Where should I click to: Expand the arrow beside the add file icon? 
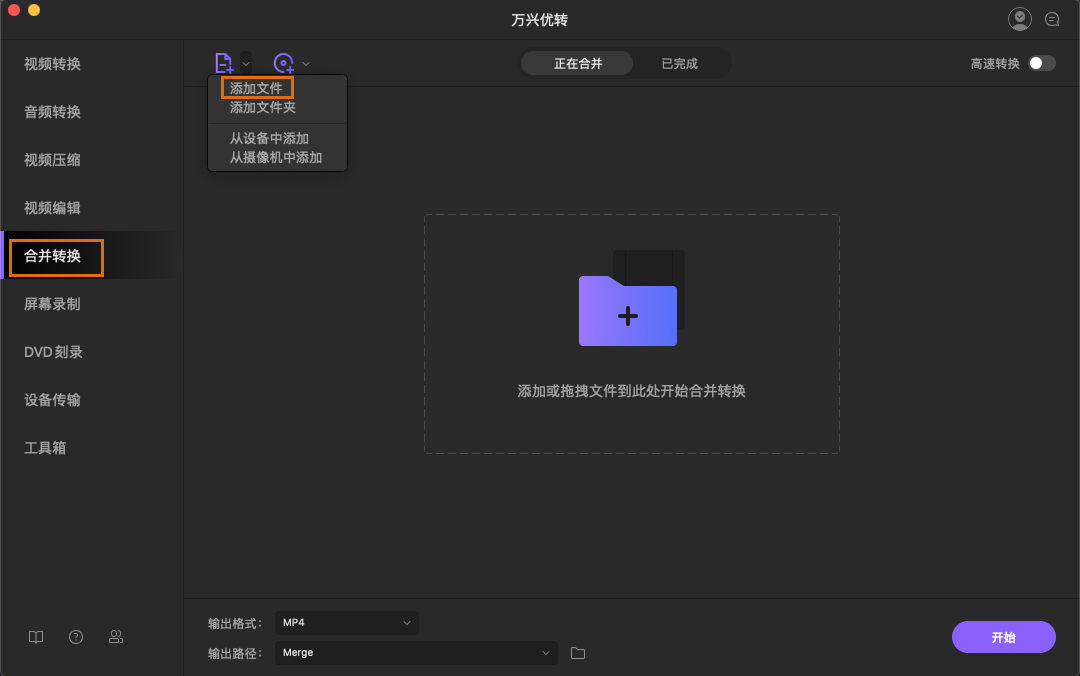pyautogui.click(x=246, y=63)
